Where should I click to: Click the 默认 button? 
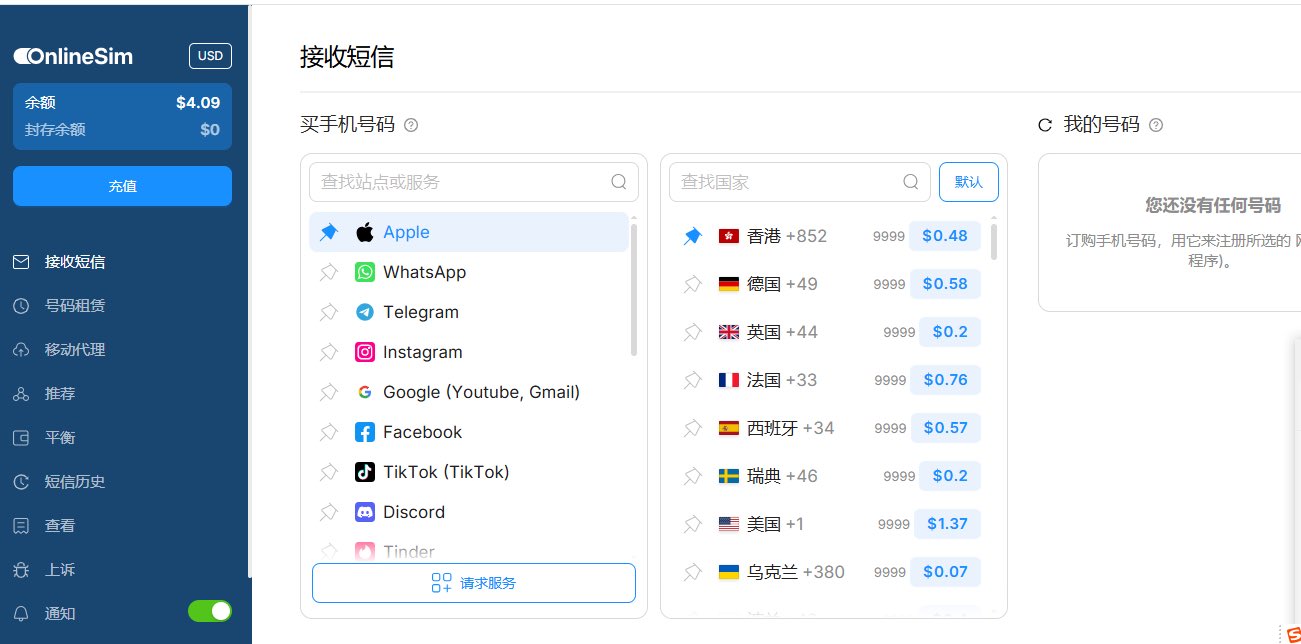point(969,182)
